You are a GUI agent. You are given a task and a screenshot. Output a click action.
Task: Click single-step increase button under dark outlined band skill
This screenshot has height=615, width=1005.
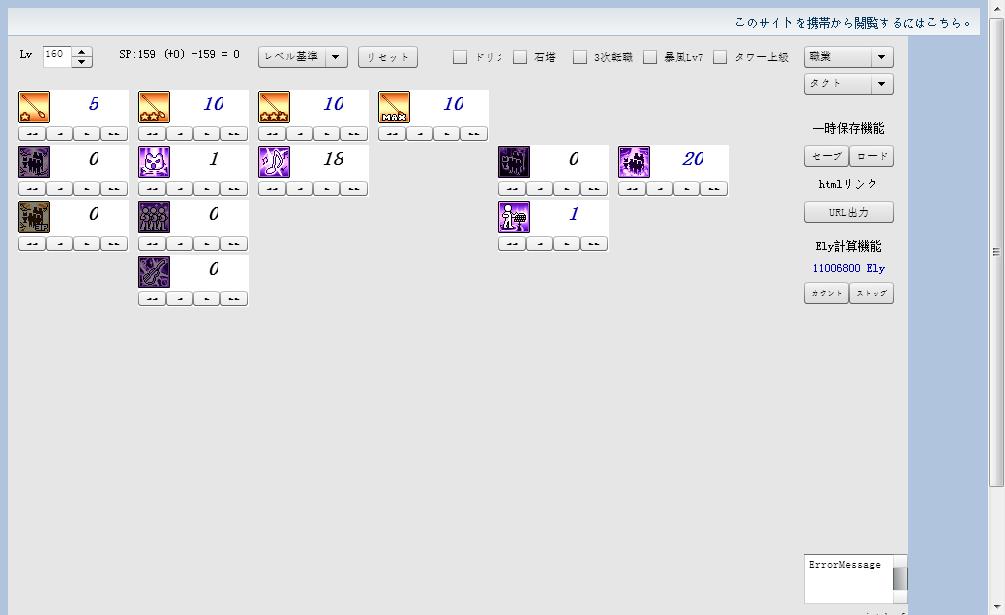[566, 188]
